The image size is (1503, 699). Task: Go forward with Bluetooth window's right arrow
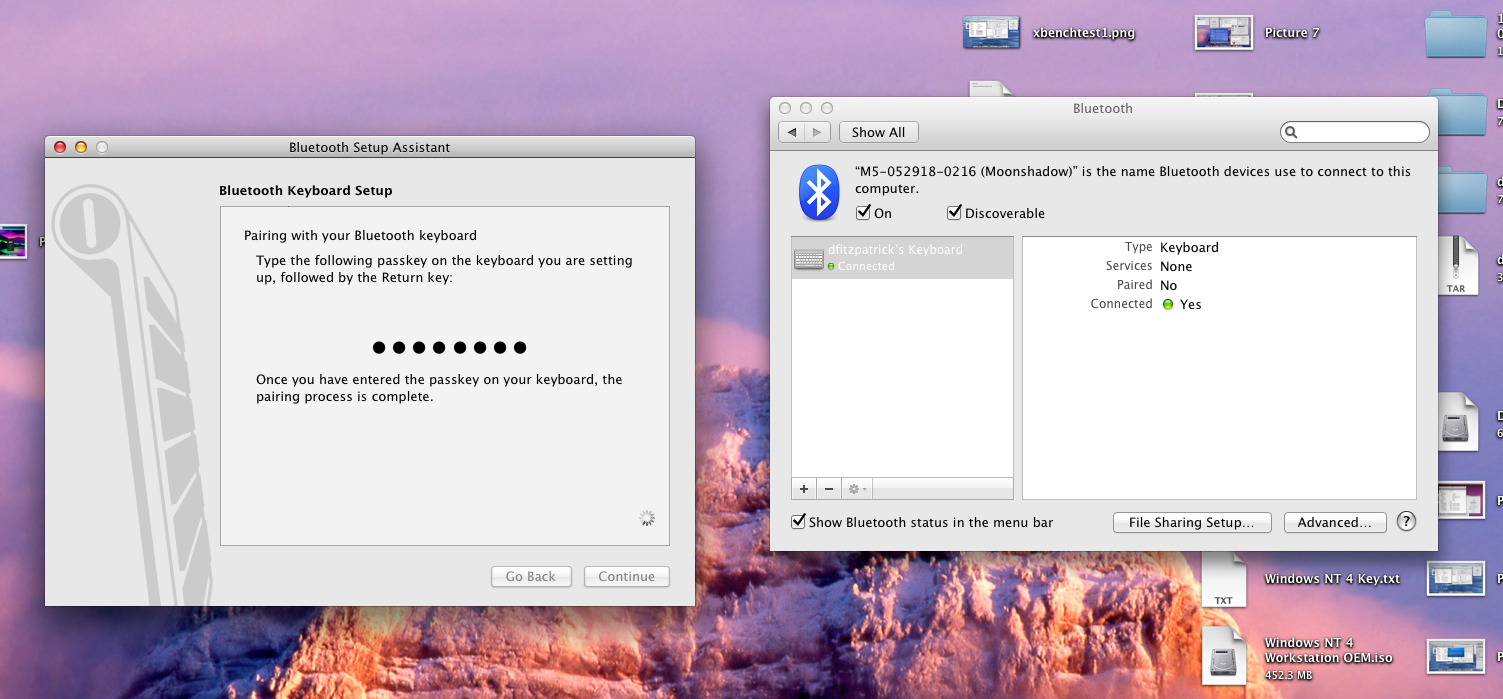[x=818, y=132]
